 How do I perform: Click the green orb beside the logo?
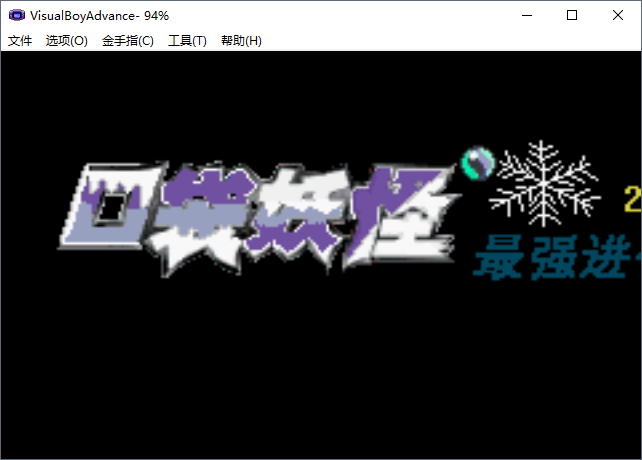pyautogui.click(x=478, y=163)
